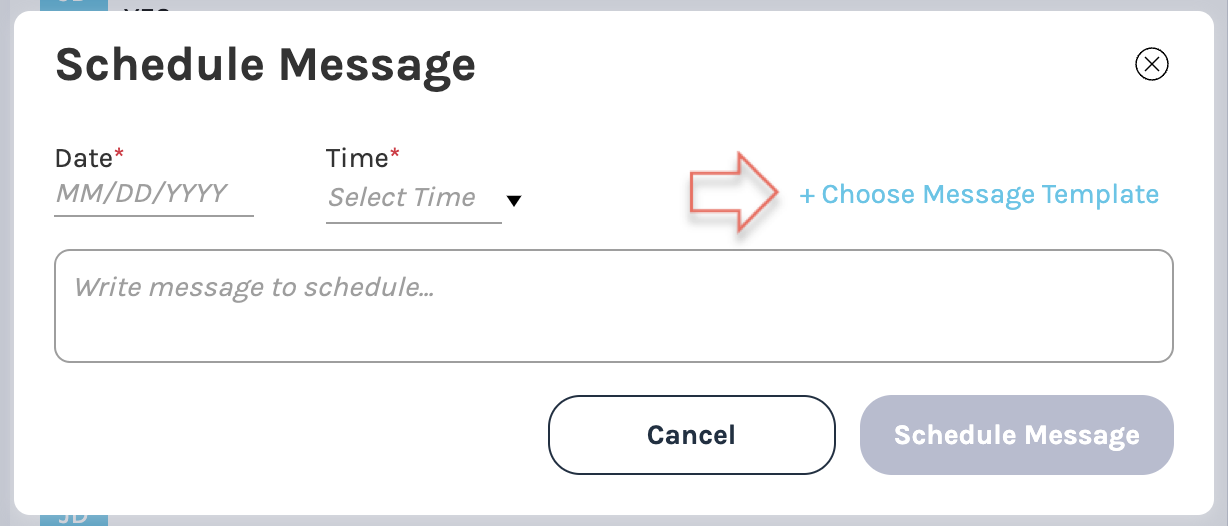Click the underline beneath the Date field
The height and width of the screenshot is (526, 1228).
pyautogui.click(x=153, y=215)
